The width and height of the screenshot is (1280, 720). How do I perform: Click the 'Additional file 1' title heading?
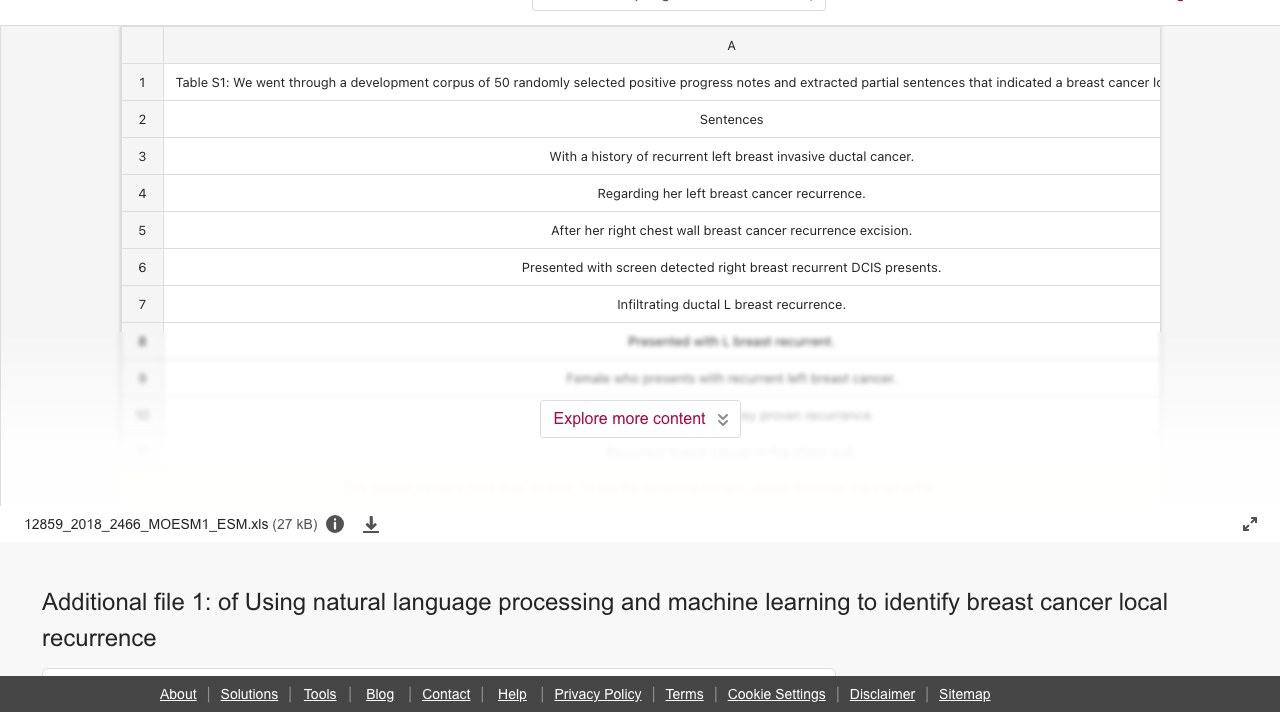click(605, 620)
